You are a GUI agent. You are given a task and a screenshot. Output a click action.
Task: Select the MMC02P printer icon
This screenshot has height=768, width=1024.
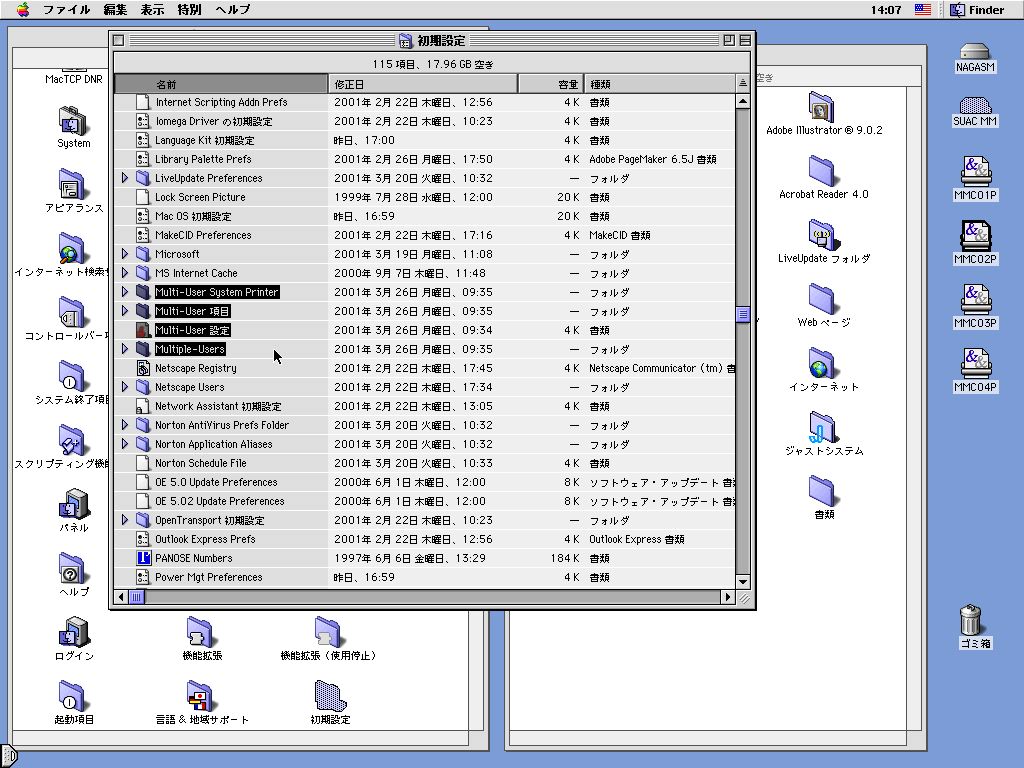[x=975, y=235]
